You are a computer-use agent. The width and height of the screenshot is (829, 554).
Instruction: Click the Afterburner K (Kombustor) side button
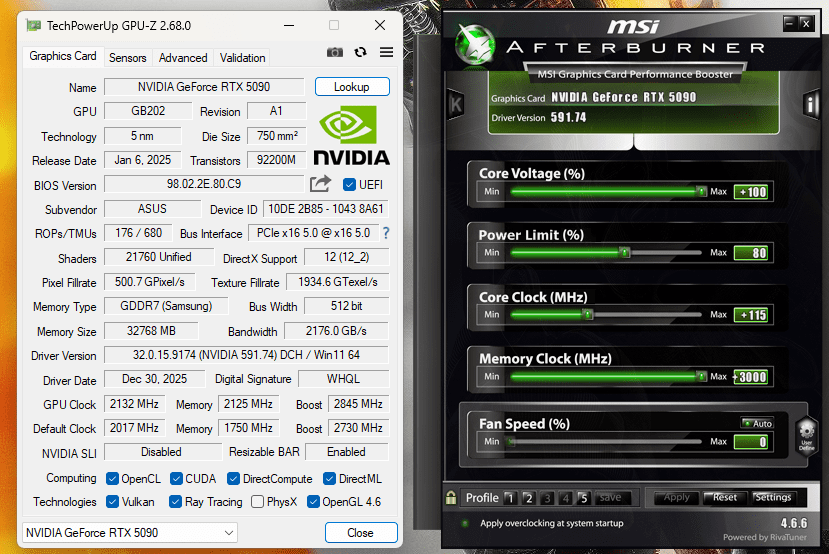tap(455, 104)
